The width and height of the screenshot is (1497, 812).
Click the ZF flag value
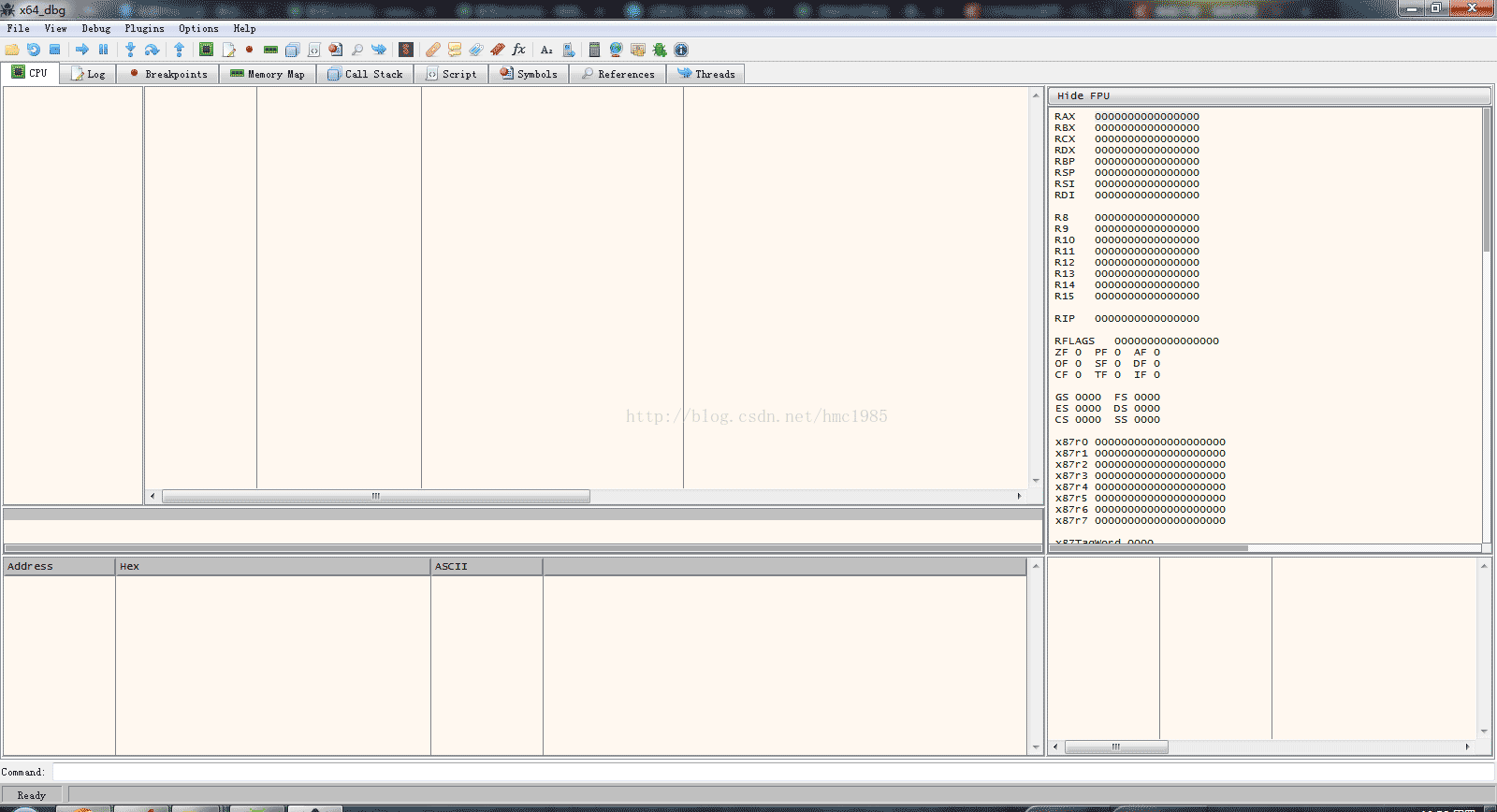(1078, 353)
